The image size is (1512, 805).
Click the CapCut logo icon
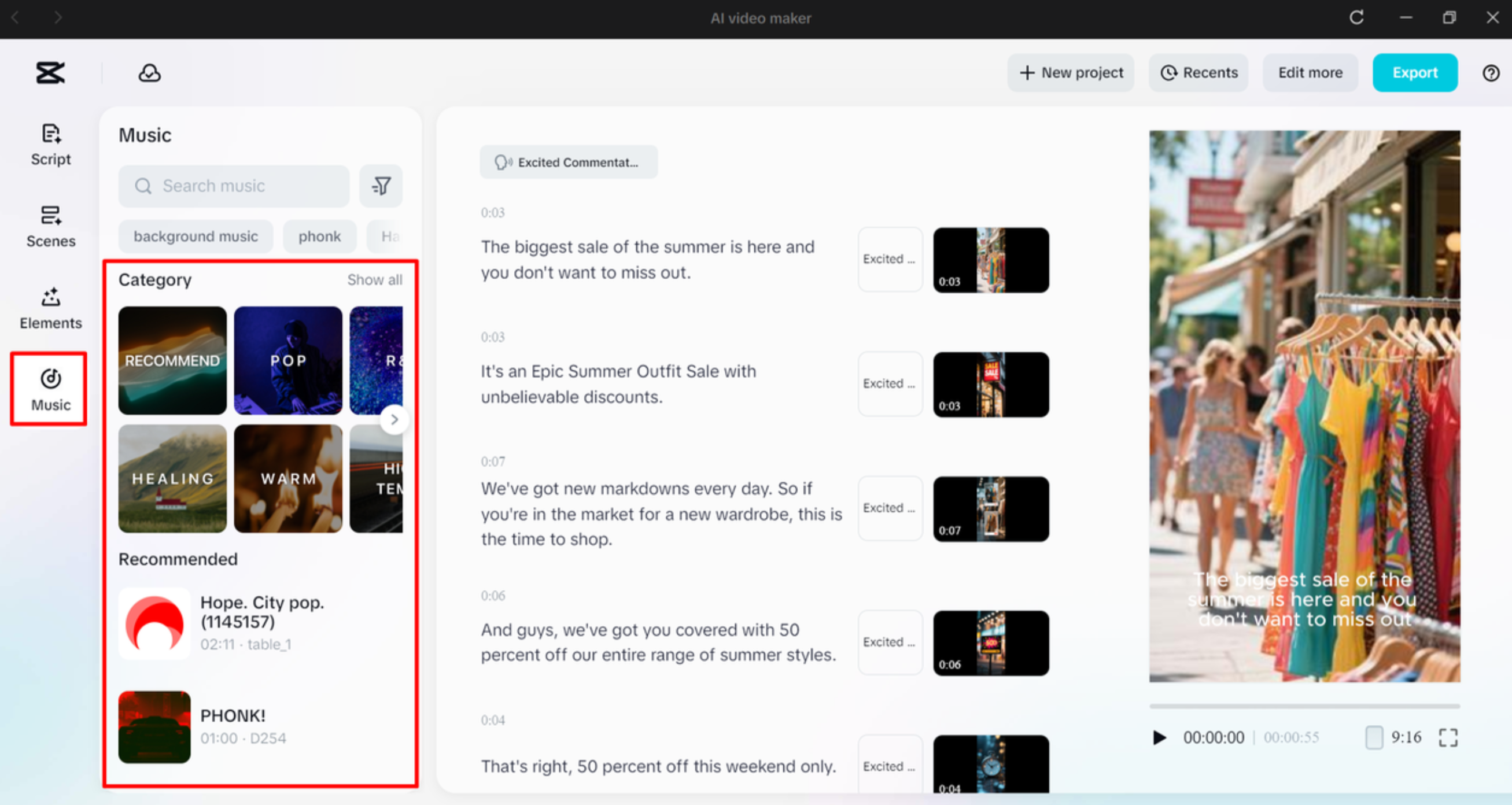pyautogui.click(x=50, y=73)
